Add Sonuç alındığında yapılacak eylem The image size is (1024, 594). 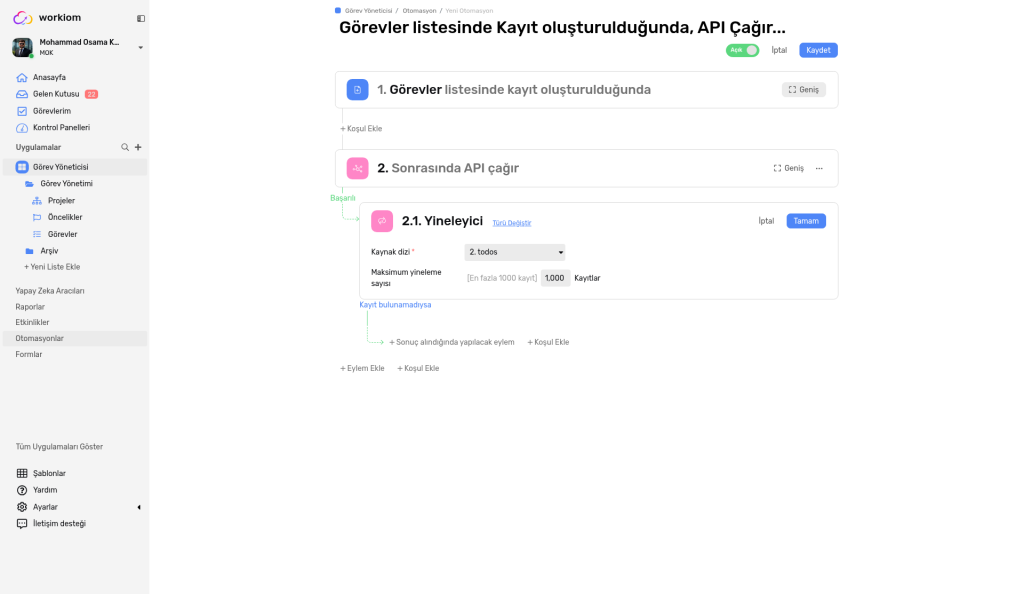click(452, 342)
